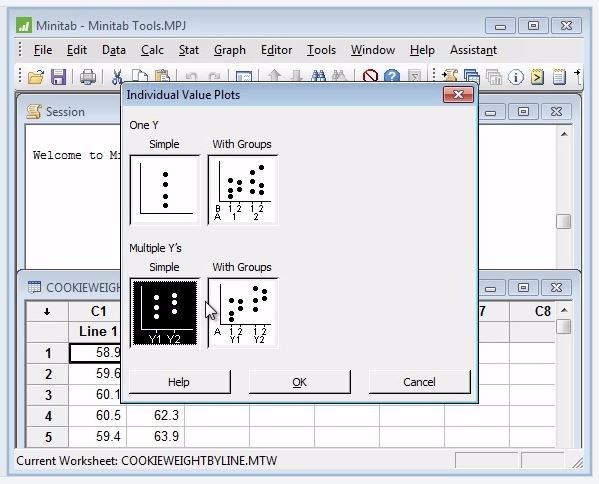The width and height of the screenshot is (599, 484).
Task: Open the Assistant menu
Action: [x=473, y=50]
